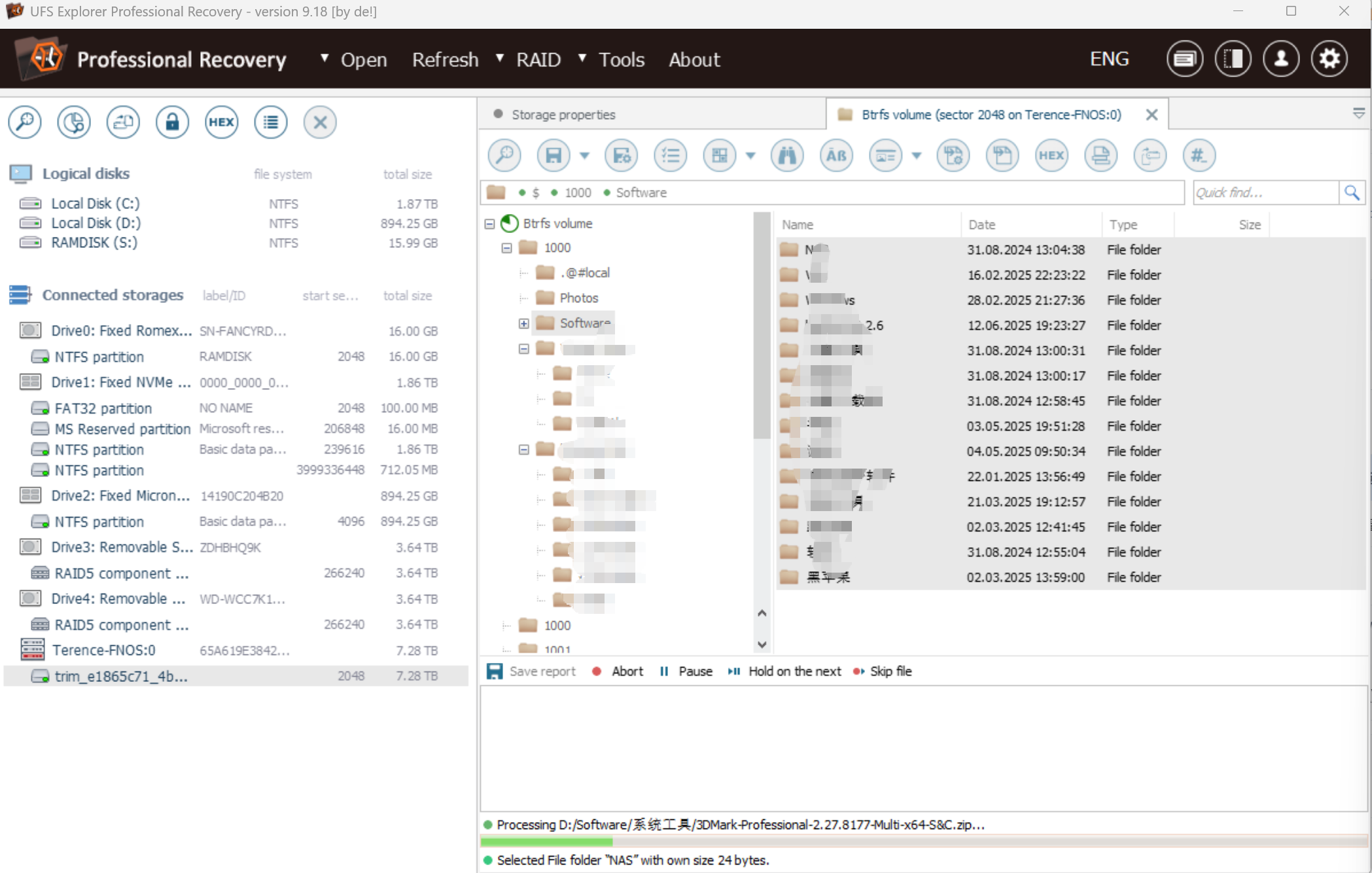This screenshot has width=1372, height=873.
Task: Collapse the 1000 folder in tree
Action: click(x=506, y=248)
